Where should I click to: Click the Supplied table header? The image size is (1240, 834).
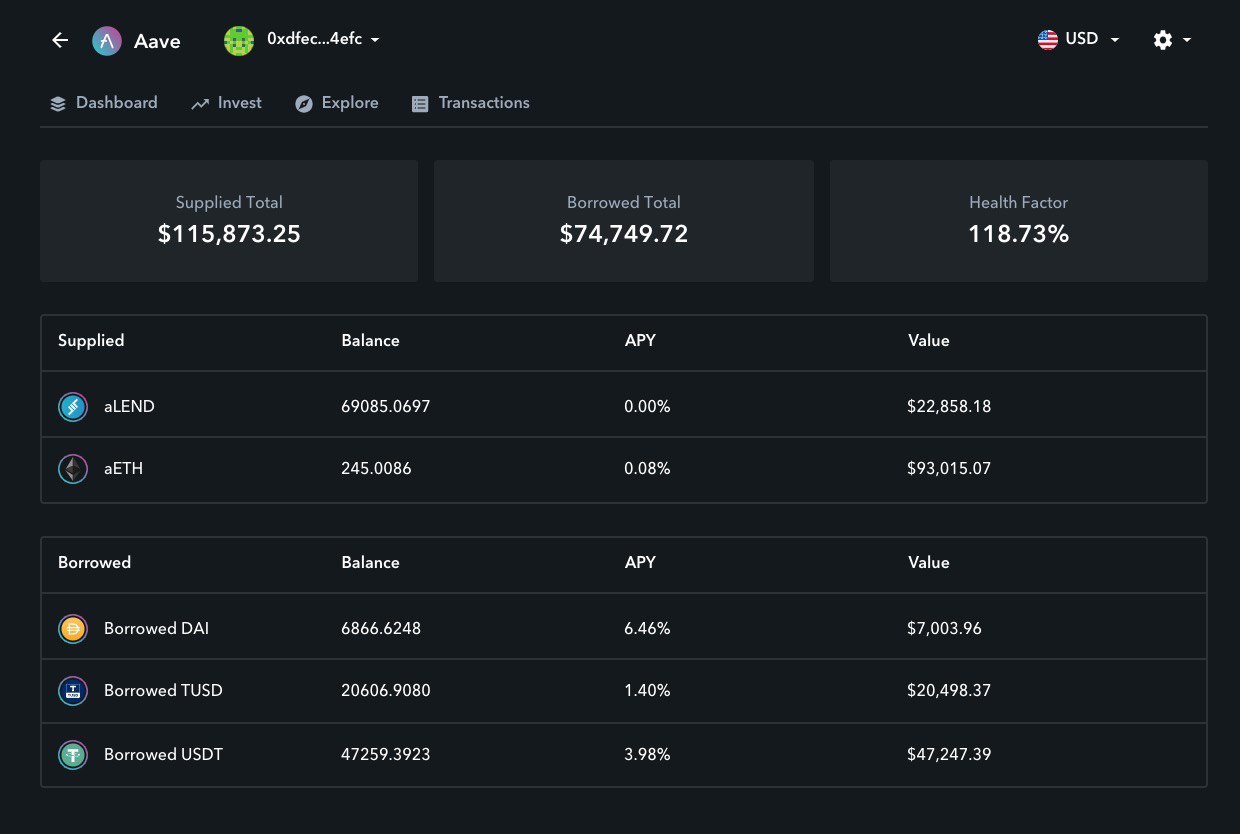tap(91, 340)
